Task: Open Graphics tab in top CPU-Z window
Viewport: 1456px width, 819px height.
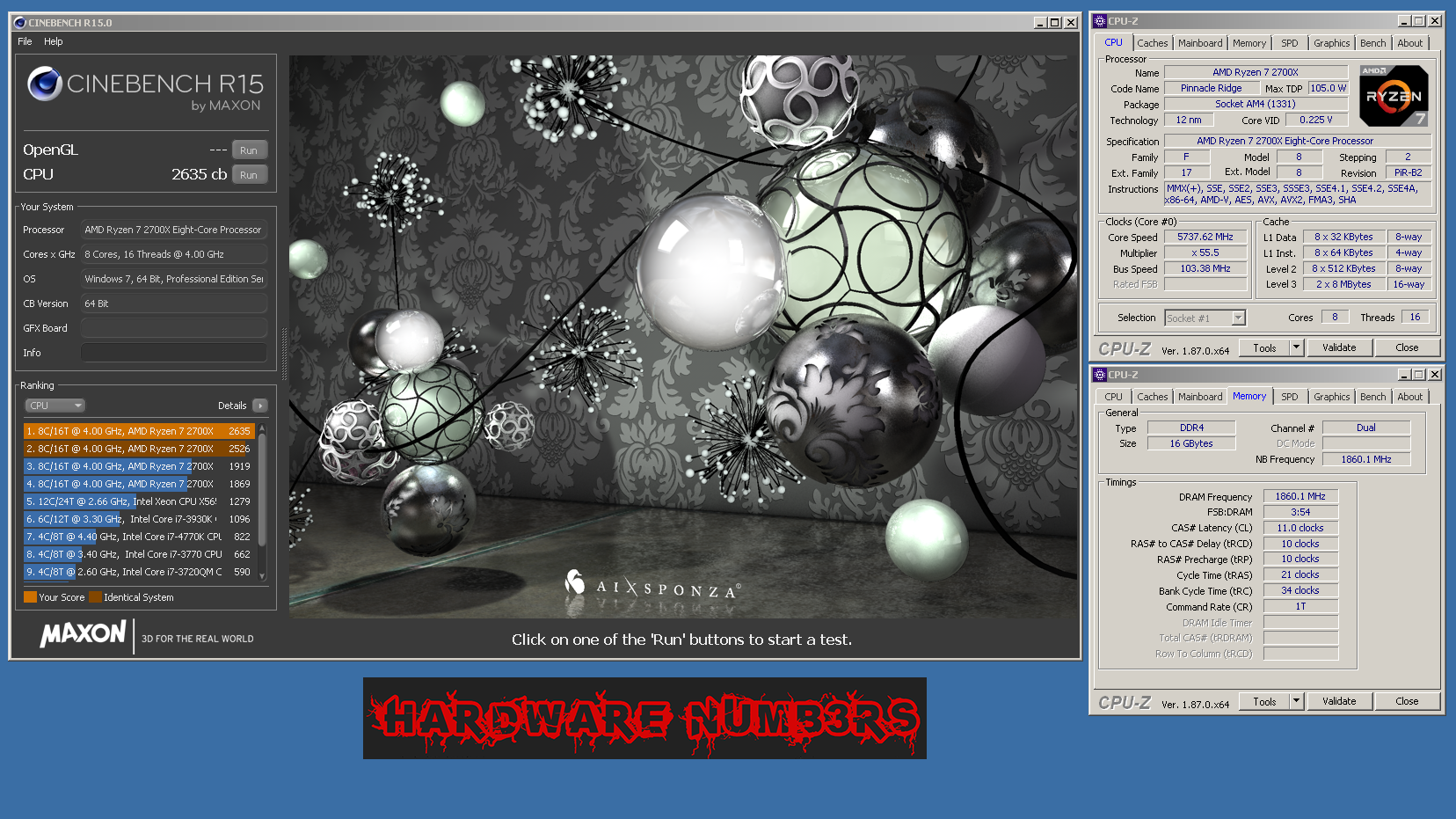Action: click(x=1331, y=43)
